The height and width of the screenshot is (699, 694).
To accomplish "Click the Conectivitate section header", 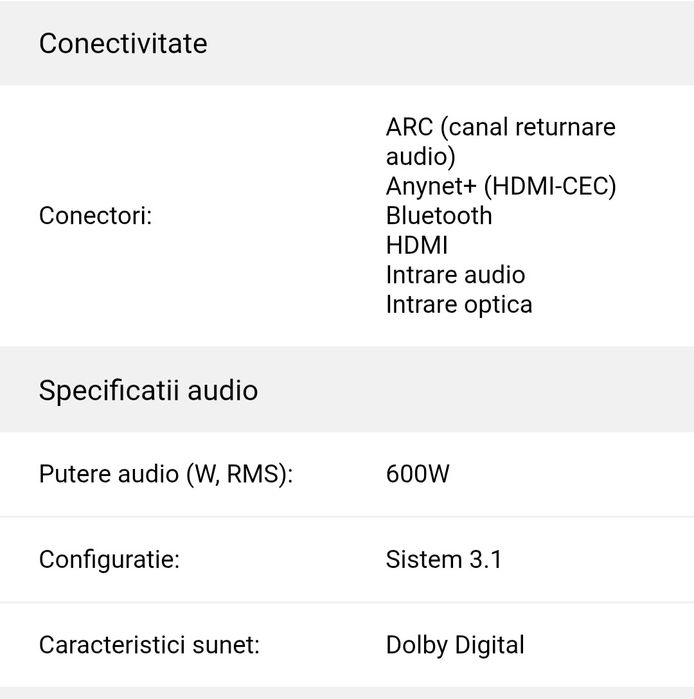I will 123,44.
